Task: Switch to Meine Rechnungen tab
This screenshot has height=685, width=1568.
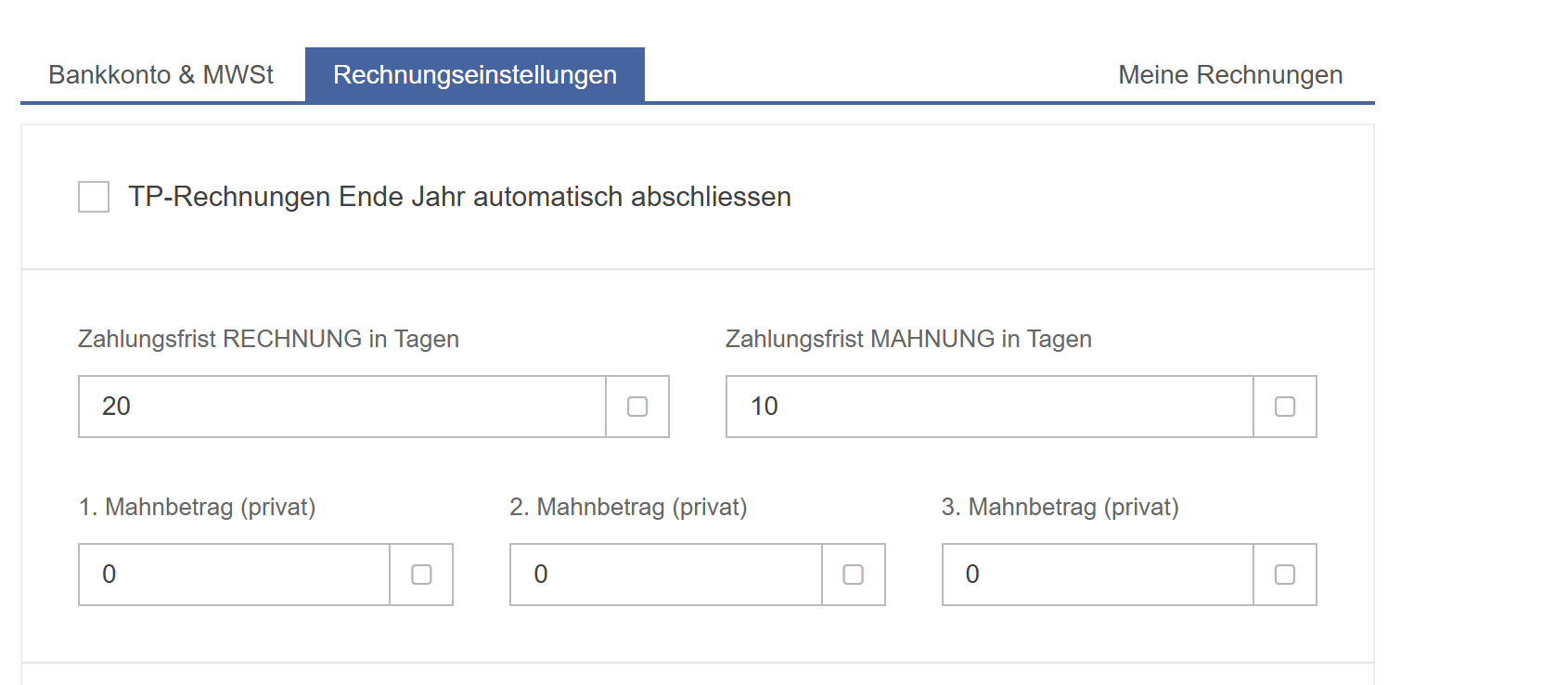Action: (1230, 74)
